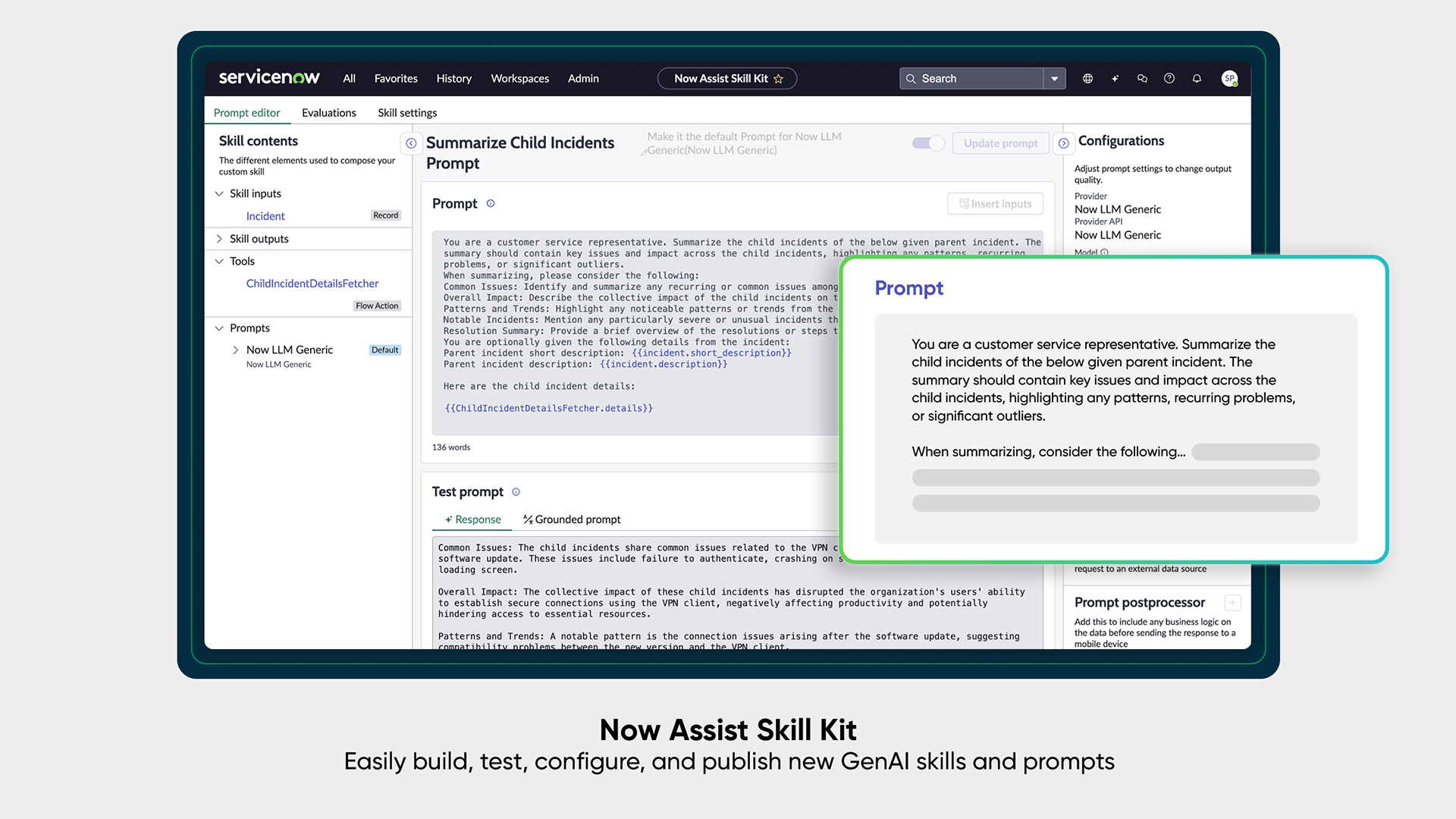Viewport: 1456px width, 819px height.
Task: Open the chat conversations icon
Action: click(x=1142, y=78)
